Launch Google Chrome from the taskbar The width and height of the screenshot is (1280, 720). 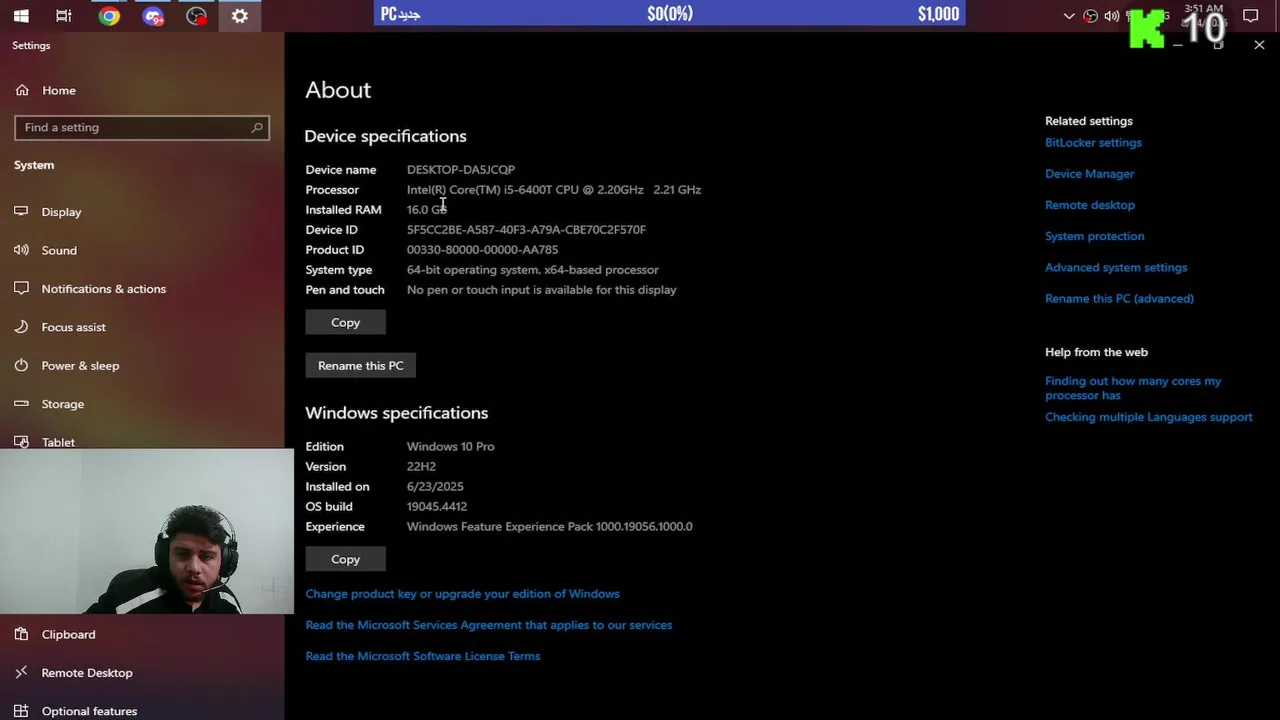click(109, 16)
